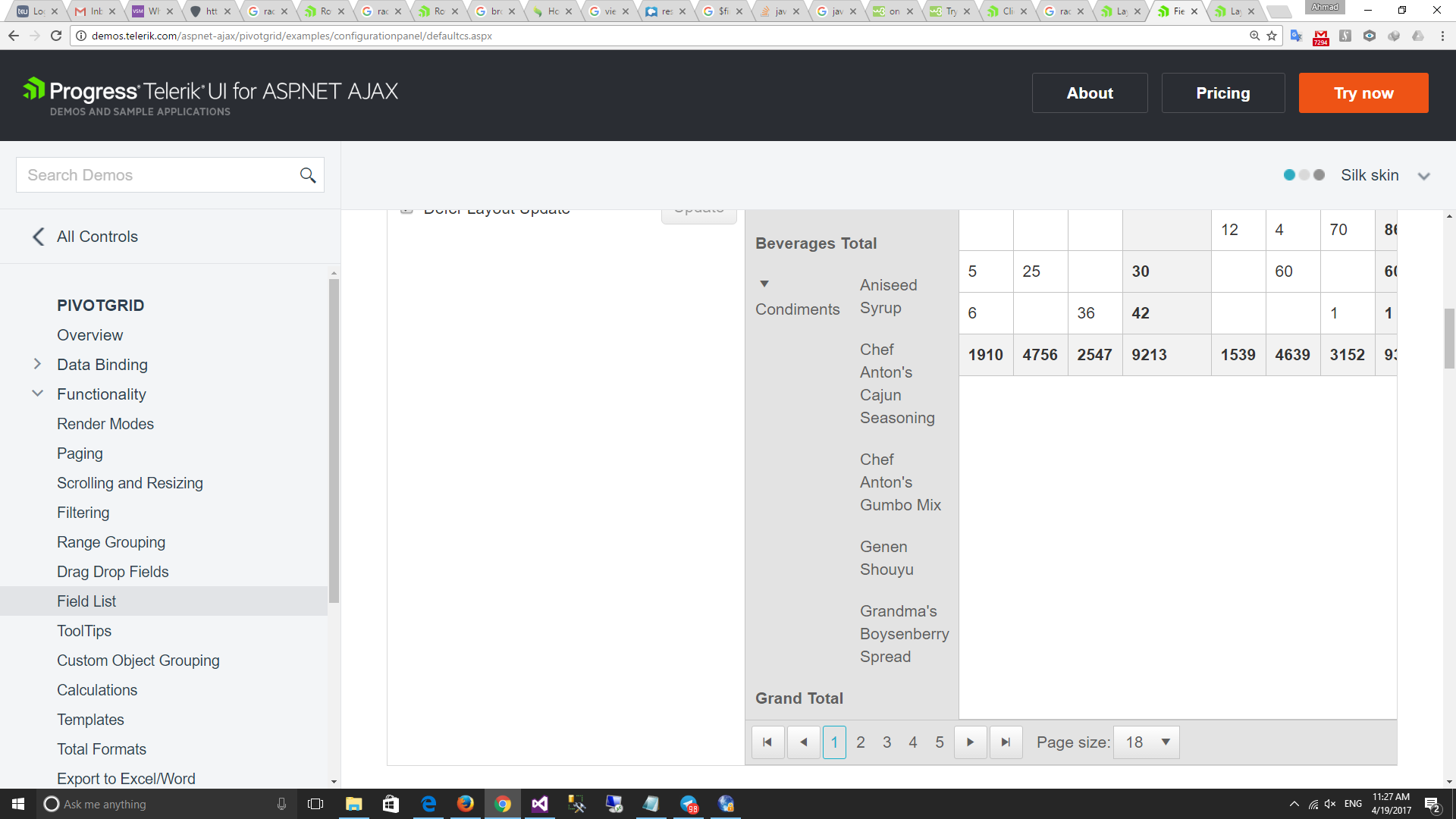Viewport: 1456px width, 819px height.
Task: Select the Paging demo in sidebar
Action: tap(80, 453)
